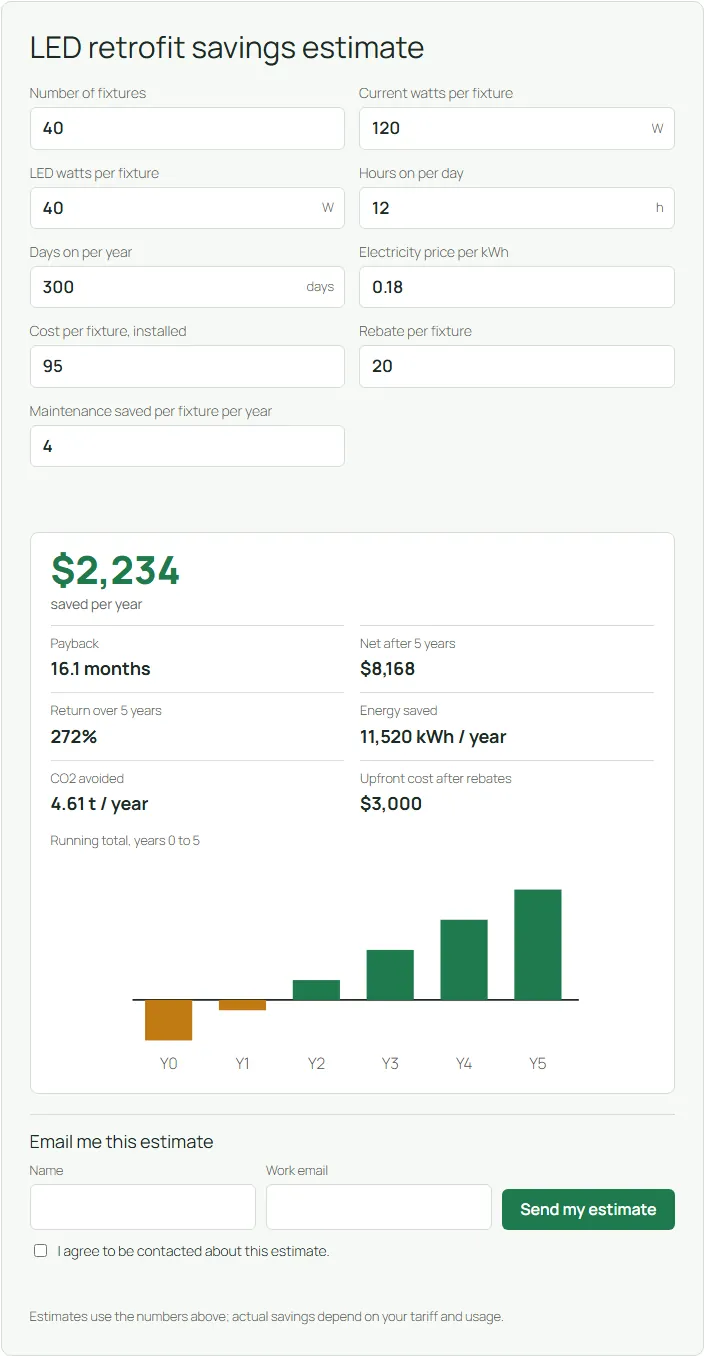This screenshot has width=704, height=1356.
Task: Select the Y3 green bar
Action: point(390,975)
